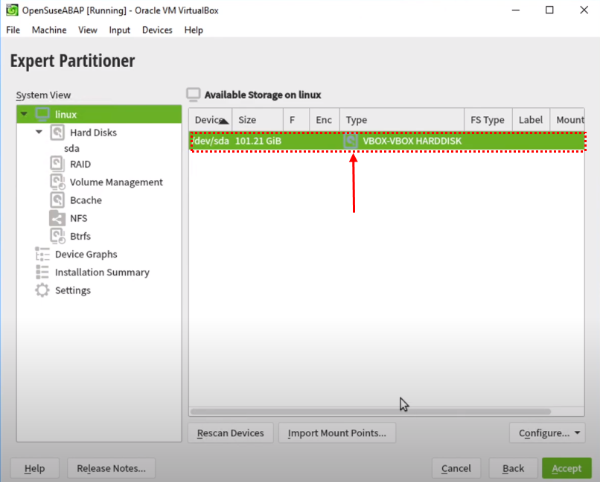The width and height of the screenshot is (600, 482).
Task: Open Settings label in tree
Action: pos(73,290)
